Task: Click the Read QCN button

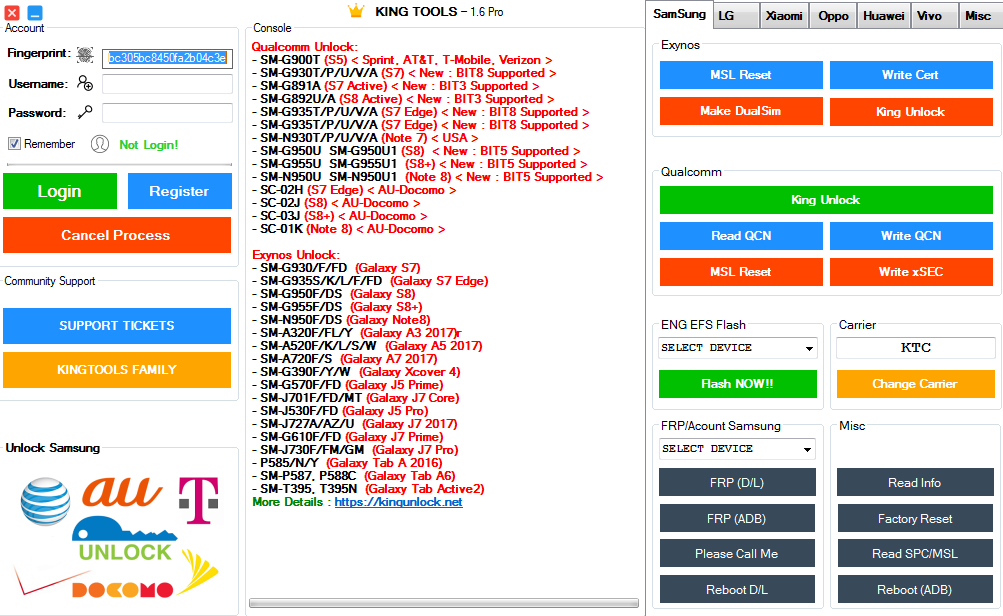Action: tap(741, 236)
